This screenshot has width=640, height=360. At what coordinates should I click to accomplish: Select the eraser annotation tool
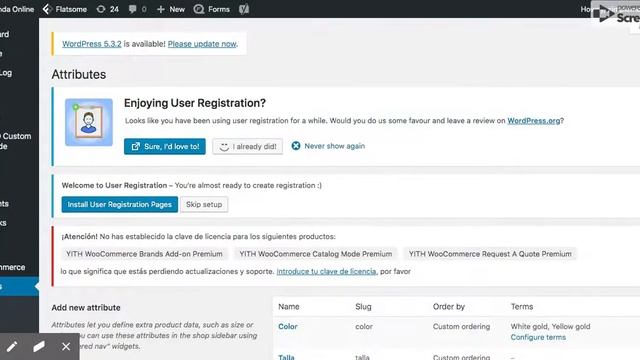[39, 347]
